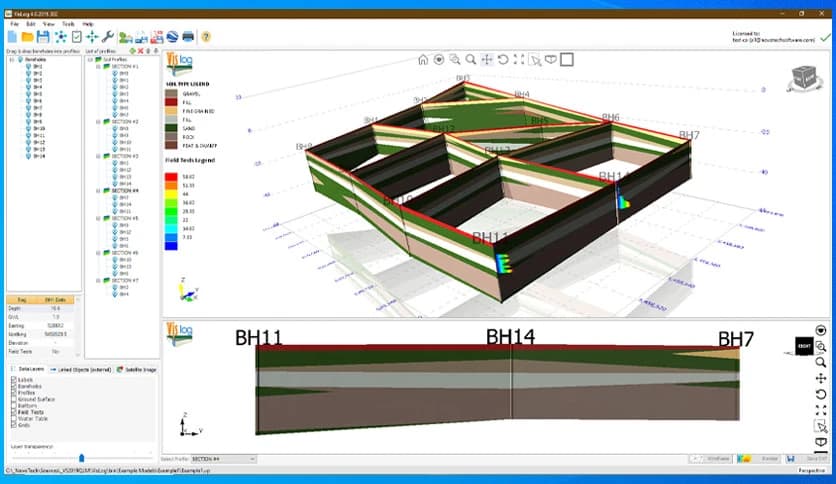Enable the Water Table layer checkbox

pos(14,418)
